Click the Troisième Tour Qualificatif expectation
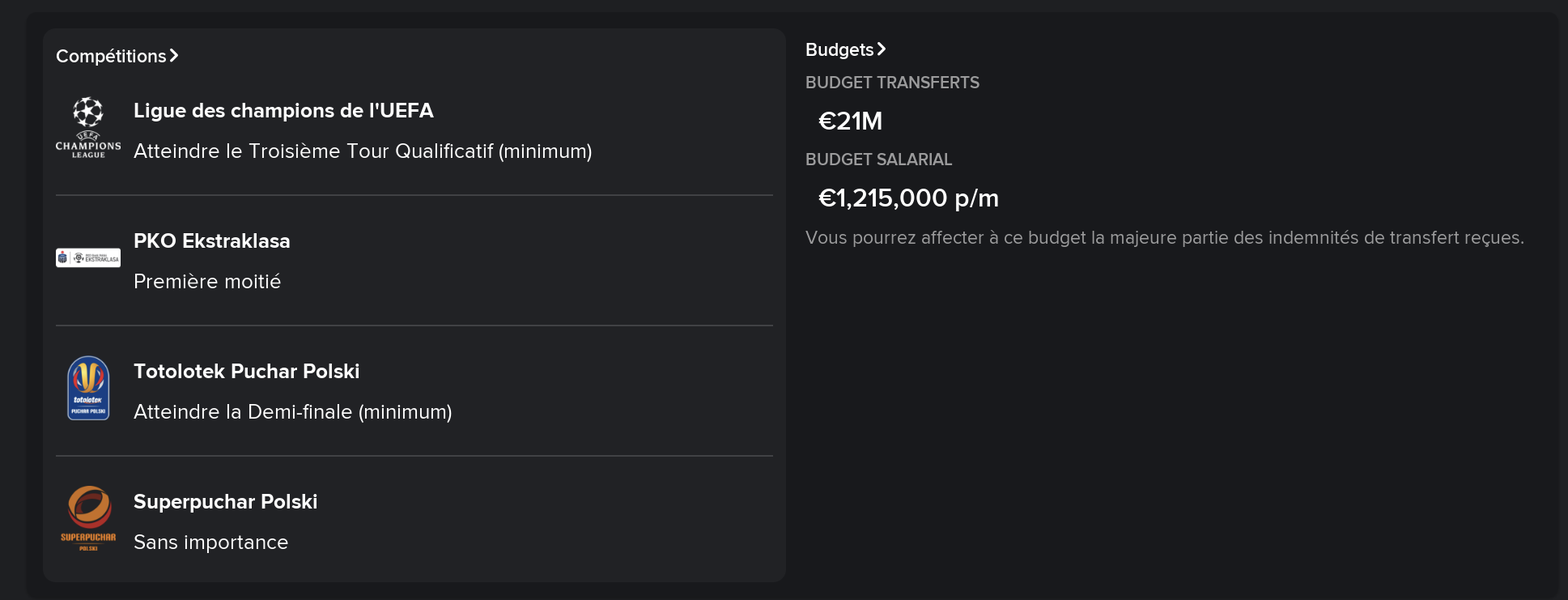 point(363,151)
